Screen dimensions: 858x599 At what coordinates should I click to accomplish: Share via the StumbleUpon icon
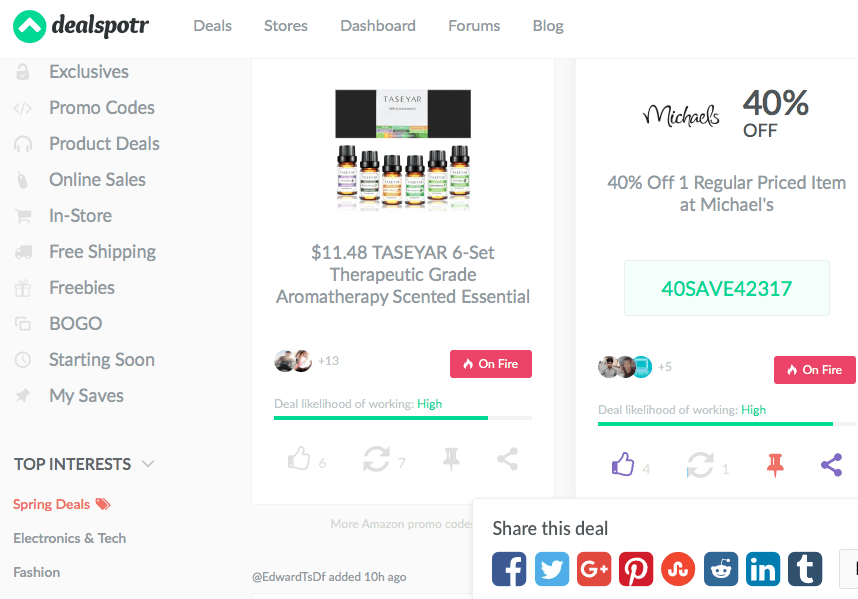pos(678,569)
